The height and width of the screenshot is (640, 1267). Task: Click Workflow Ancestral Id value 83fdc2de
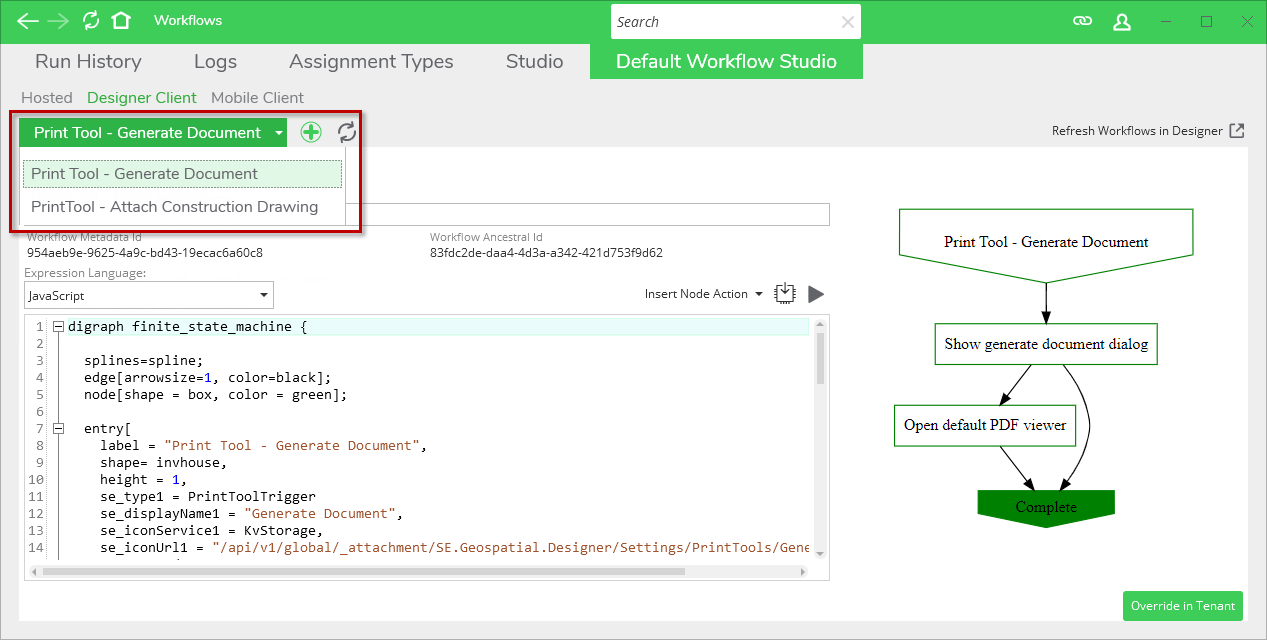546,253
